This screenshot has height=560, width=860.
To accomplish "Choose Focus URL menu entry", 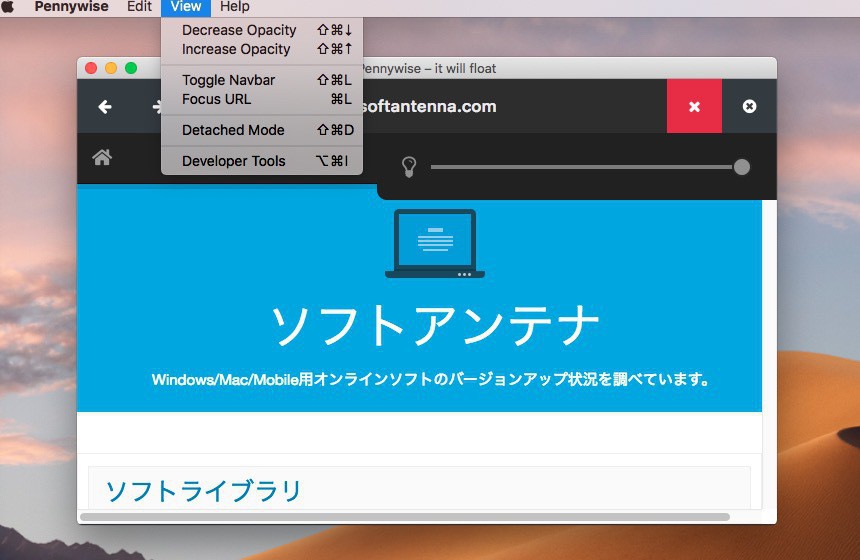I will click(x=262, y=99).
